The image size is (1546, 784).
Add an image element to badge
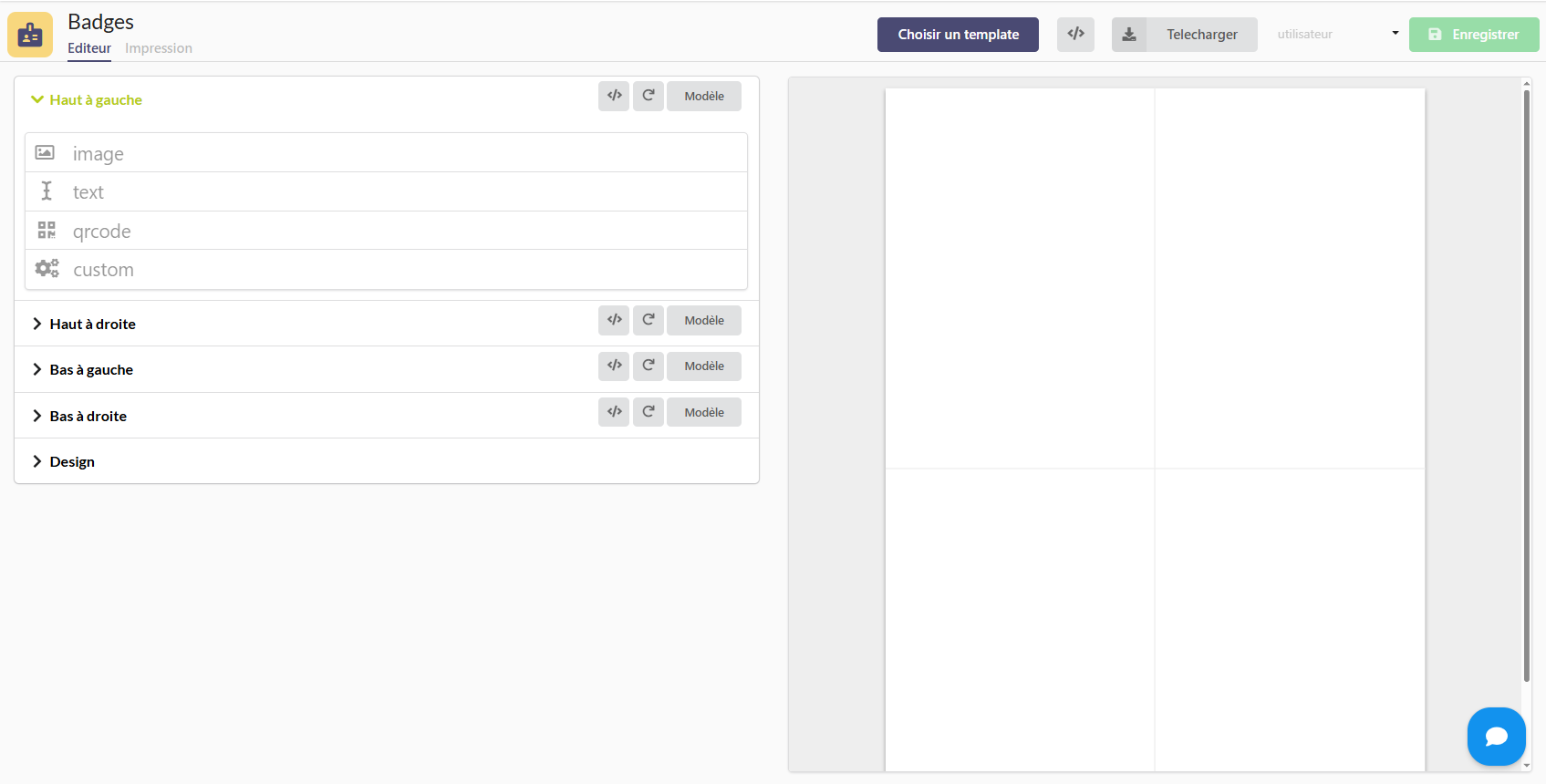coord(99,154)
